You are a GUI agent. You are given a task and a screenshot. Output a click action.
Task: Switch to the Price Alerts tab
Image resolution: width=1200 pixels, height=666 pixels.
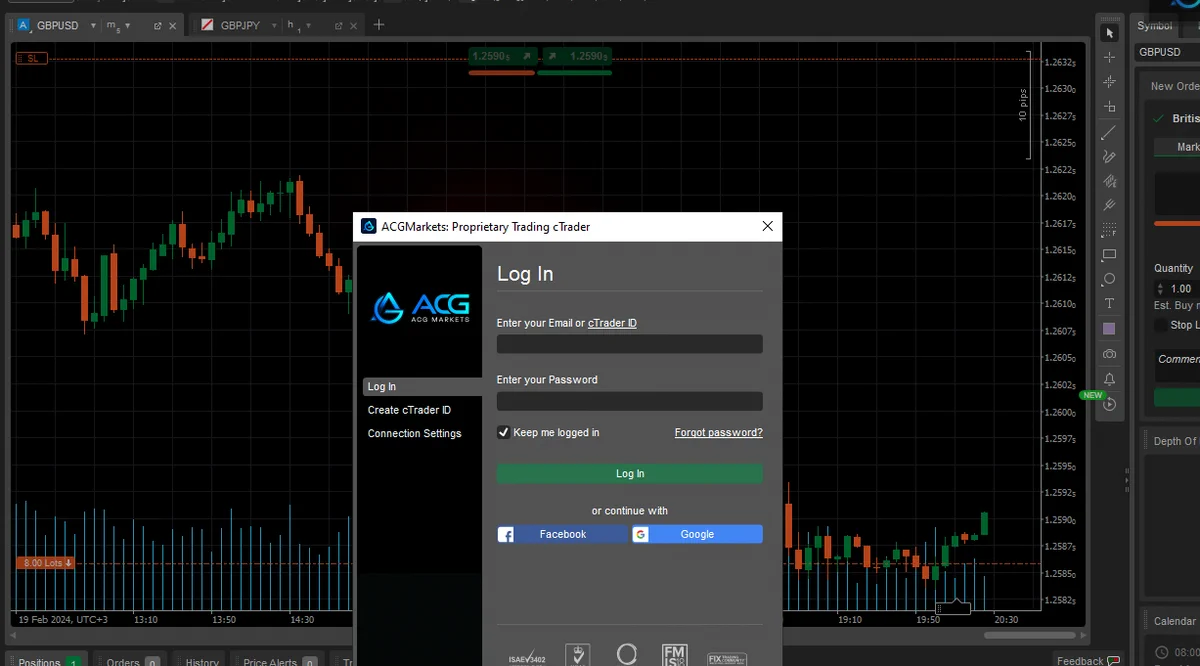click(279, 660)
